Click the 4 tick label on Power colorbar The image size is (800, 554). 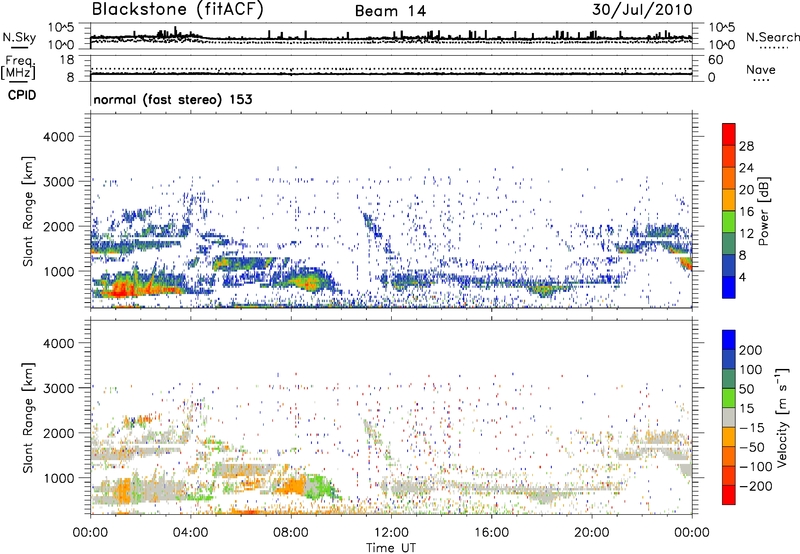click(x=743, y=277)
